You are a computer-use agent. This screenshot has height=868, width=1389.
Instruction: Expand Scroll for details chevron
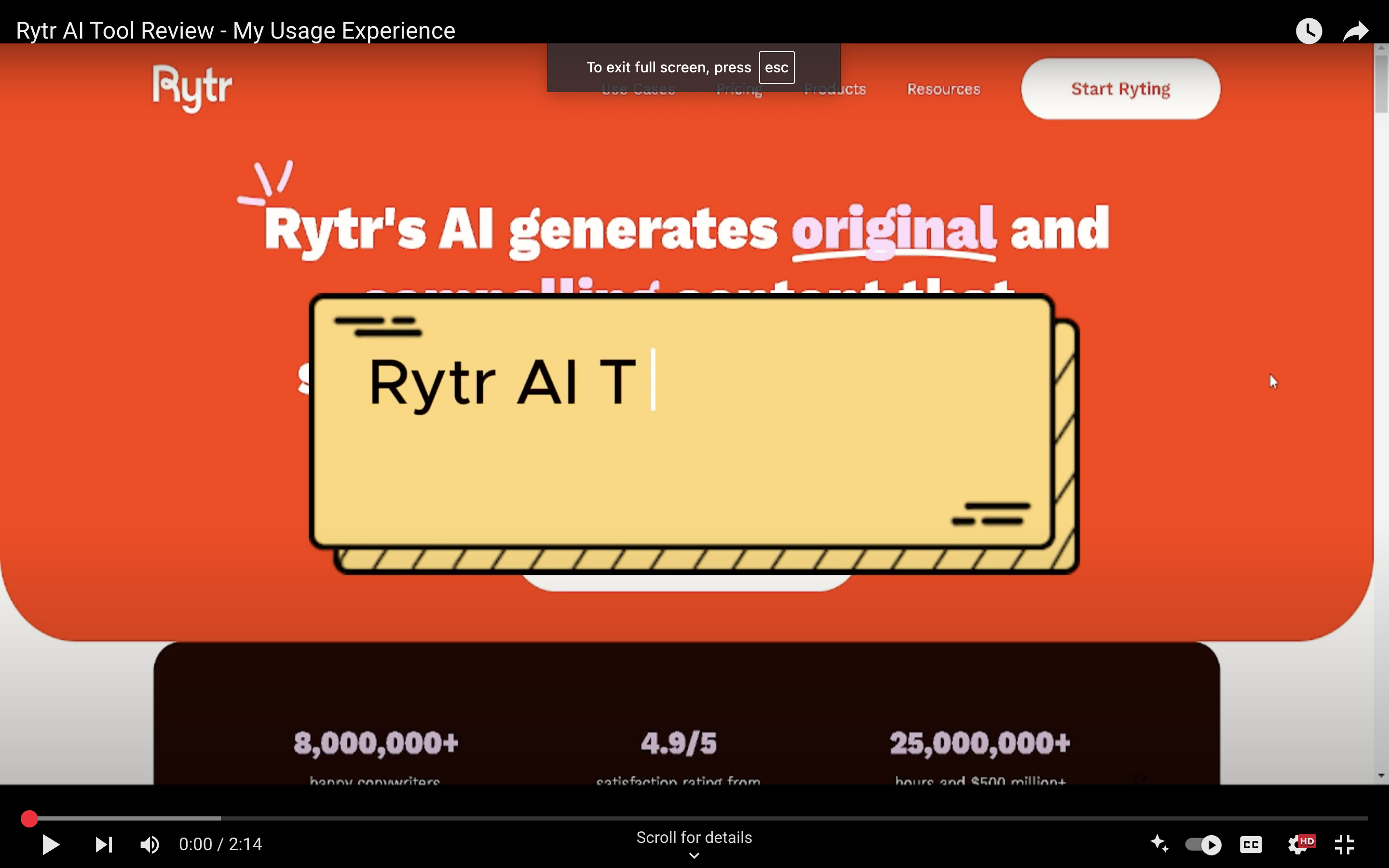pyautogui.click(x=694, y=855)
